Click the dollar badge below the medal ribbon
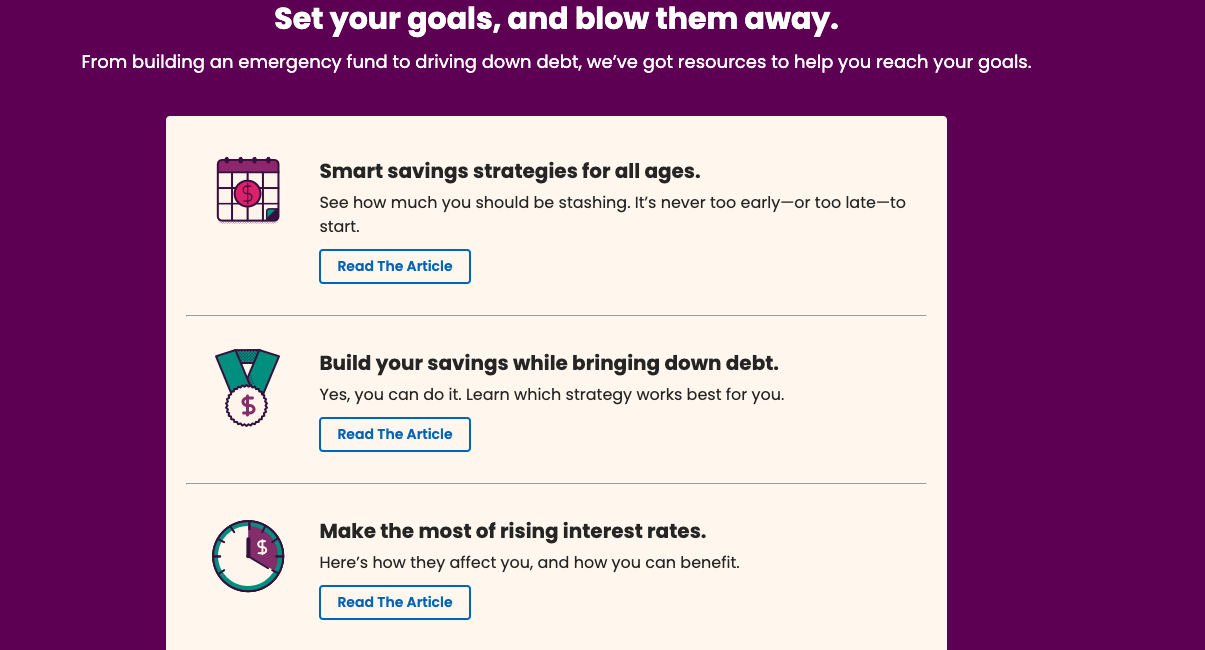The width and height of the screenshot is (1205, 650). click(x=248, y=406)
